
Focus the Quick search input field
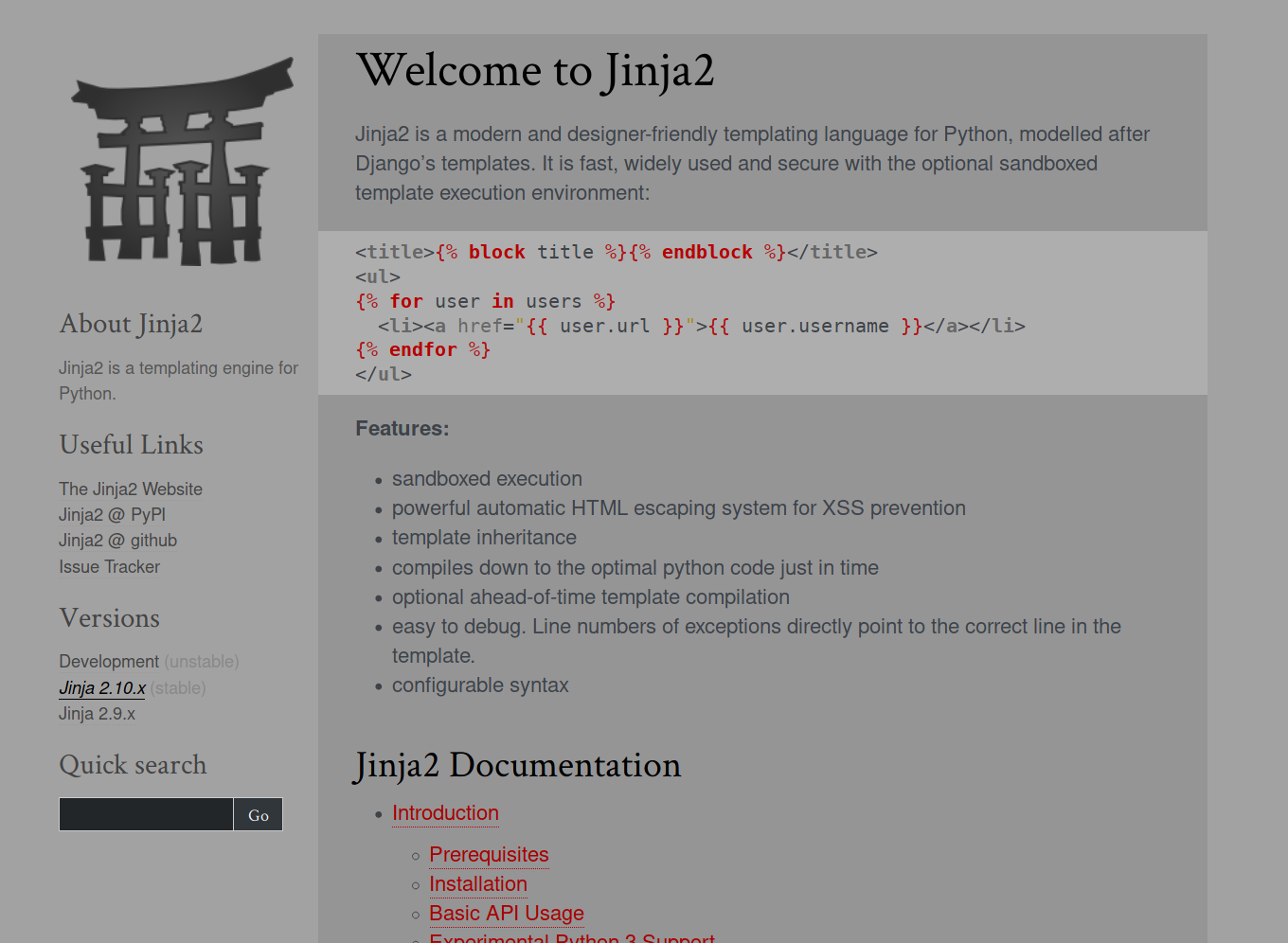(146, 814)
